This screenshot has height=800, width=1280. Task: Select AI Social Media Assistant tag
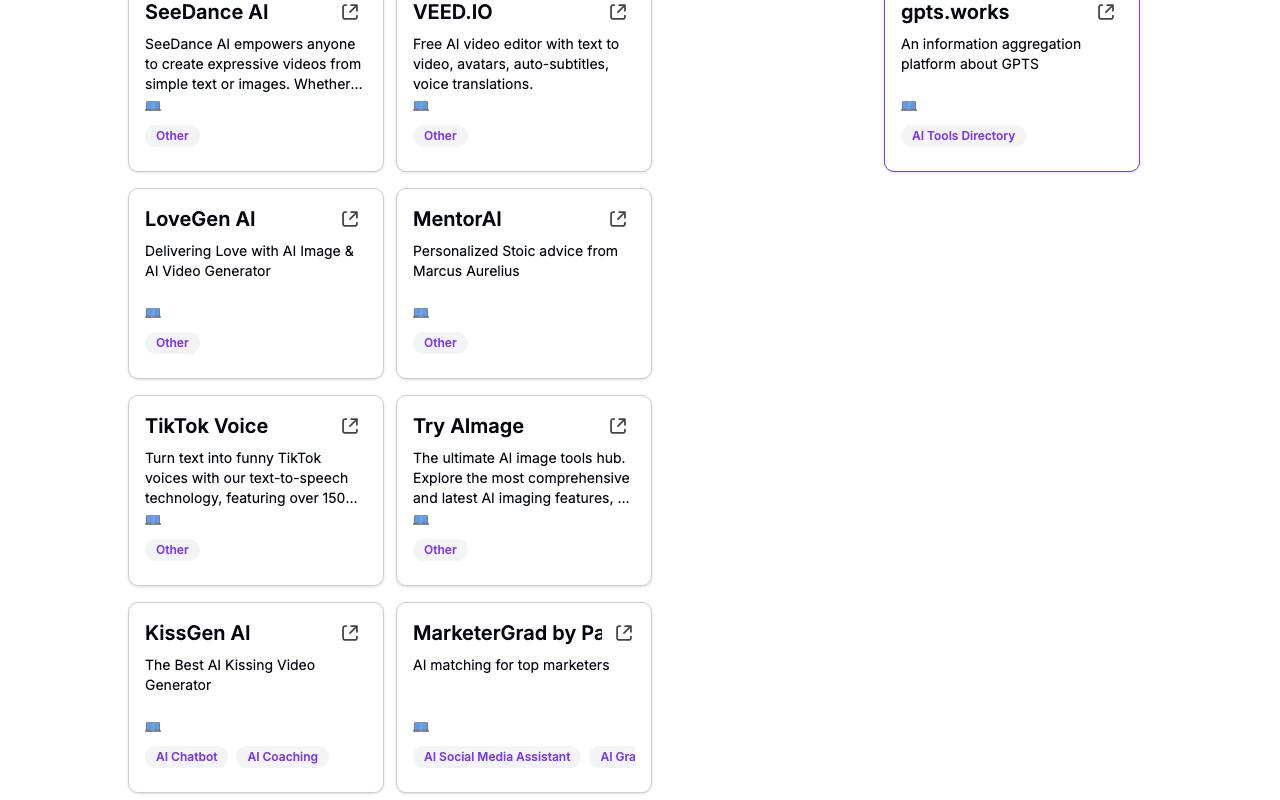[x=497, y=757]
